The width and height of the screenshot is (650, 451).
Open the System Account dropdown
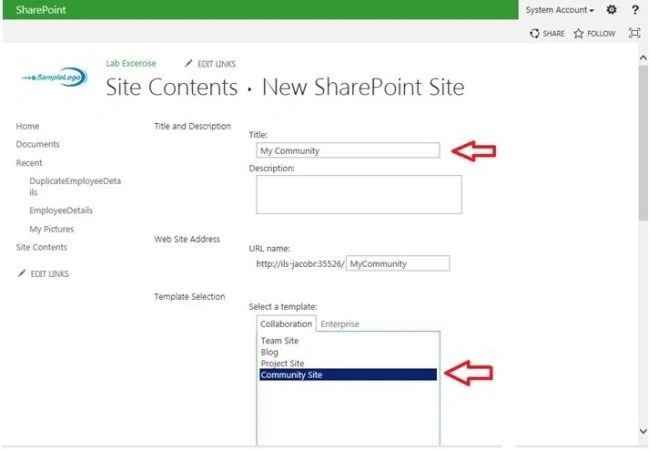point(560,10)
